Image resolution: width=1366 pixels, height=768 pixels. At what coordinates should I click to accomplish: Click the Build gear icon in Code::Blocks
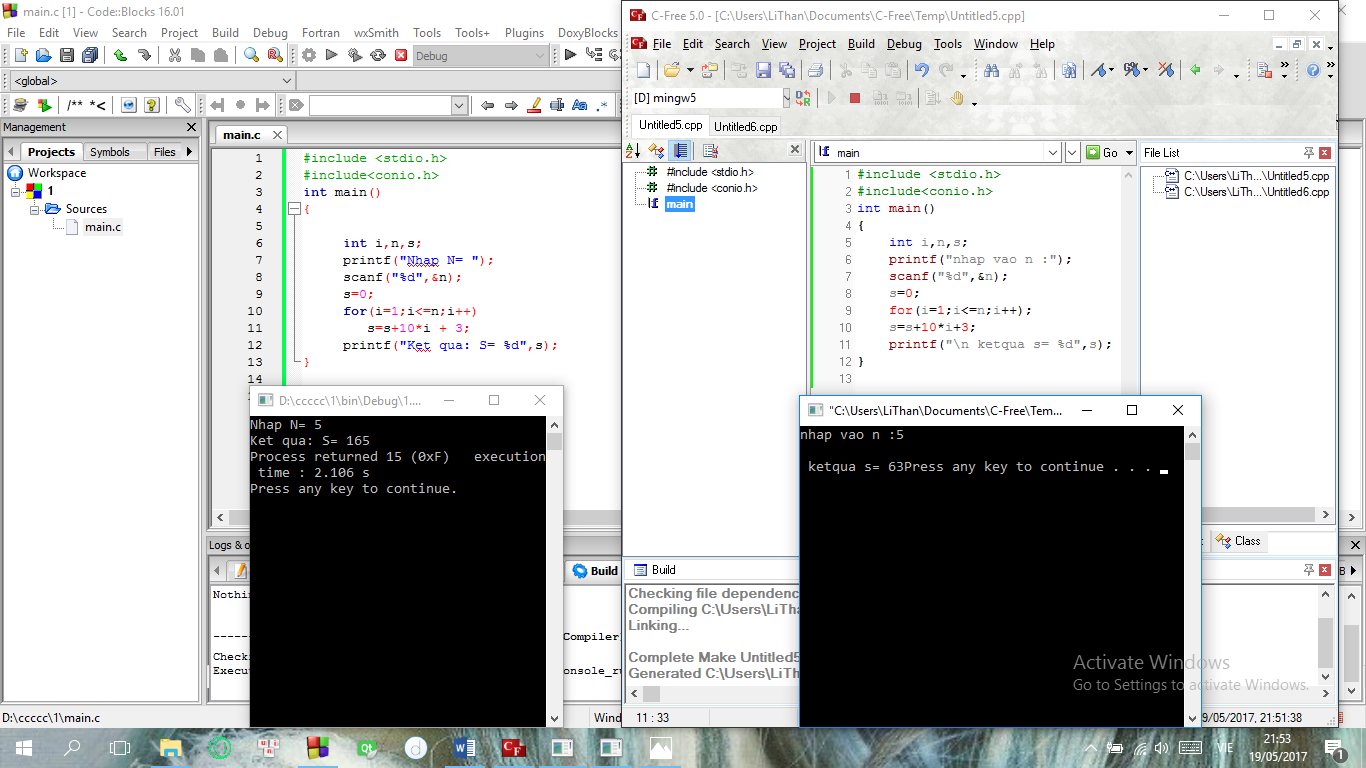pyautogui.click(x=309, y=56)
